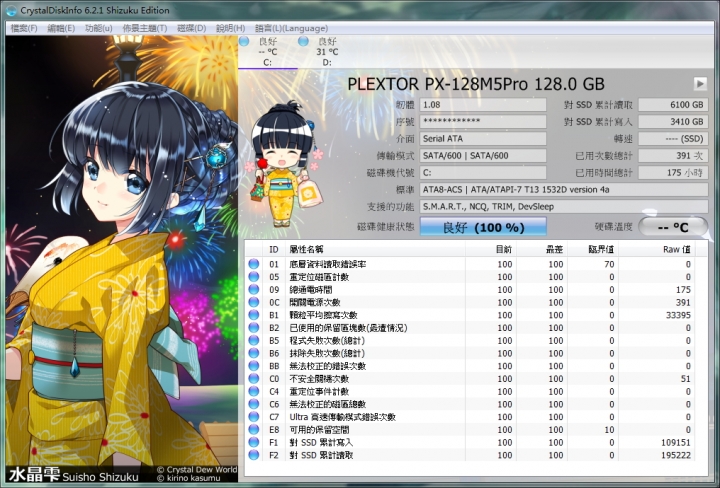Open the 磁碟(D) menu
This screenshot has height=488, width=720.
[x=191, y=28]
